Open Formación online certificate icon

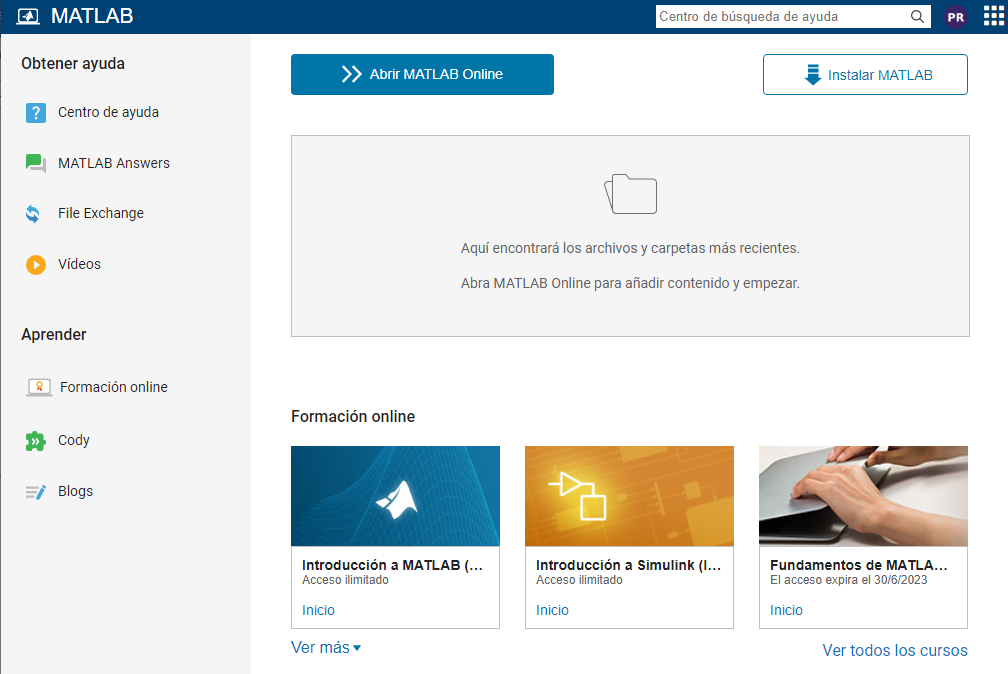click(38, 387)
